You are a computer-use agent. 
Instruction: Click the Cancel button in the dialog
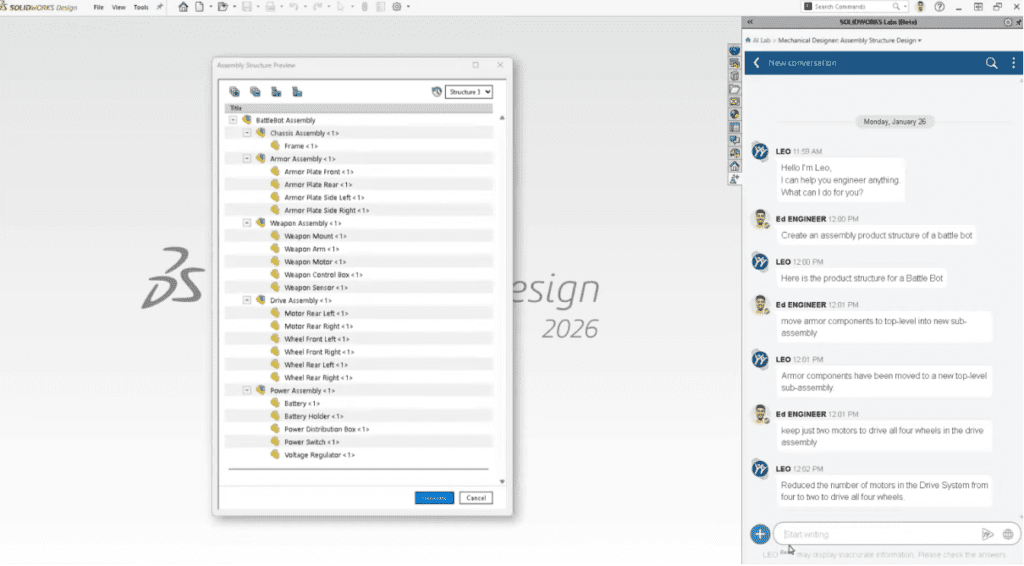pyautogui.click(x=476, y=497)
